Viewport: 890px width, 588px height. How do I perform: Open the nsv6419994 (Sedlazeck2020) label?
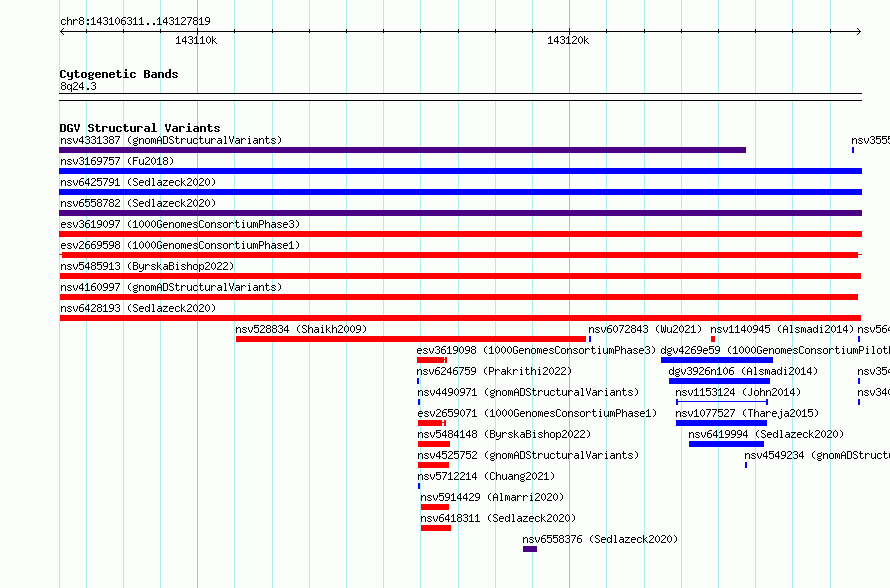766,434
